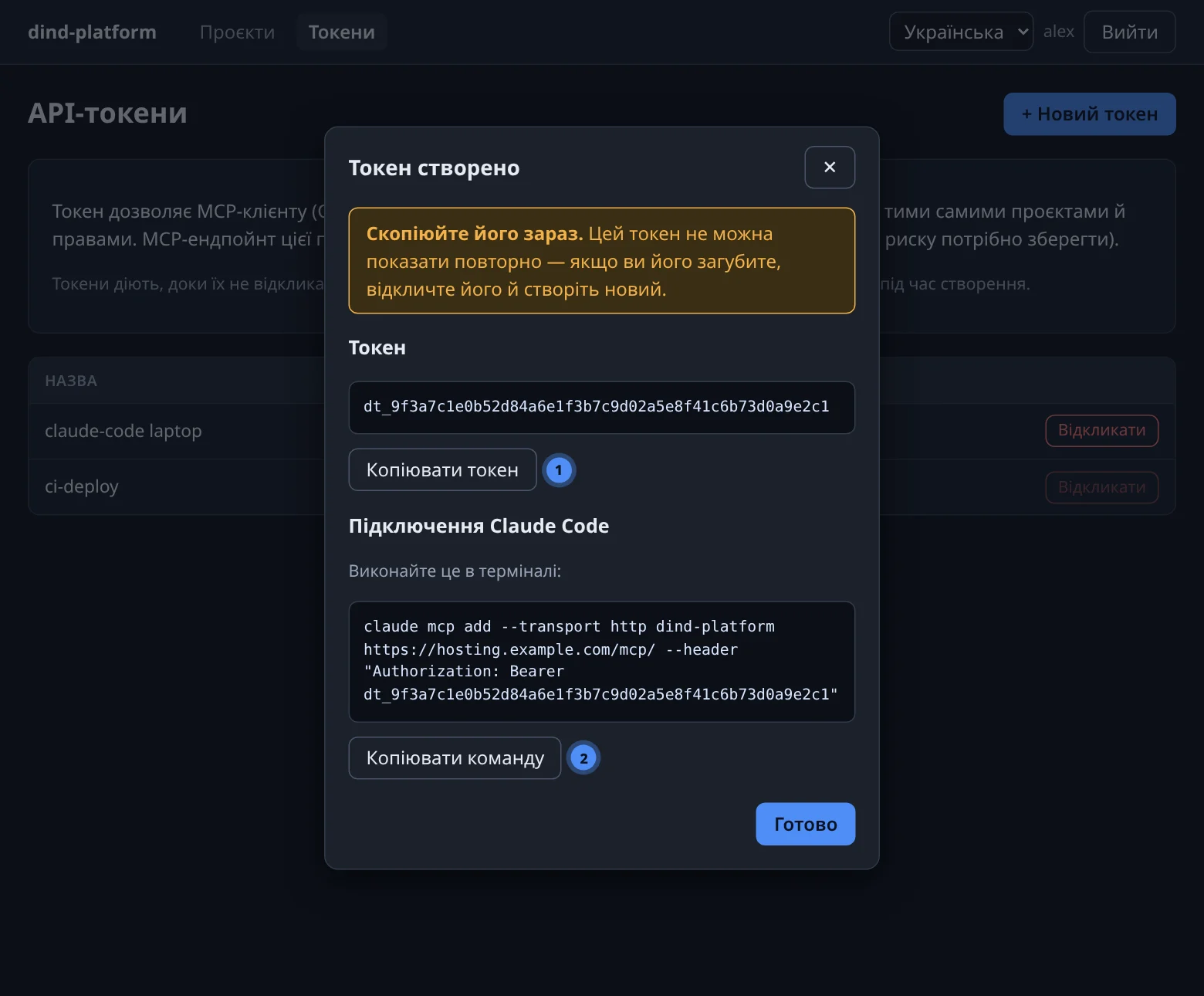Click Копіювати команду button
The width and height of the screenshot is (1204, 996).
455,758
